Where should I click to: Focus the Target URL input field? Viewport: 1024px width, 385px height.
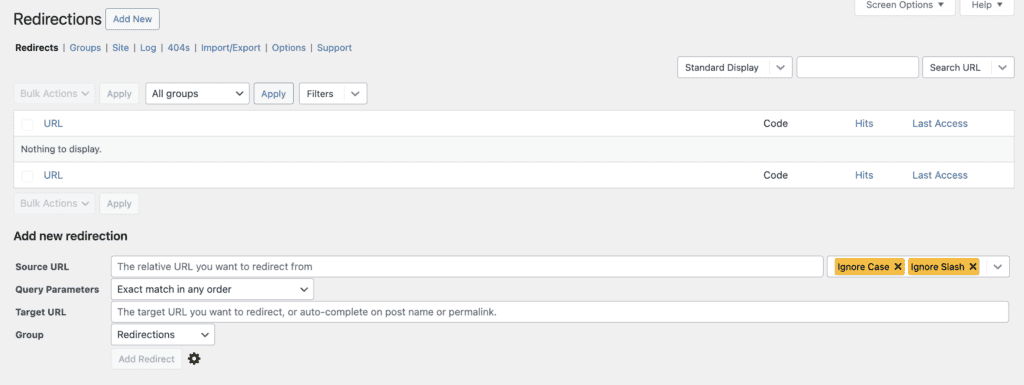click(560, 312)
